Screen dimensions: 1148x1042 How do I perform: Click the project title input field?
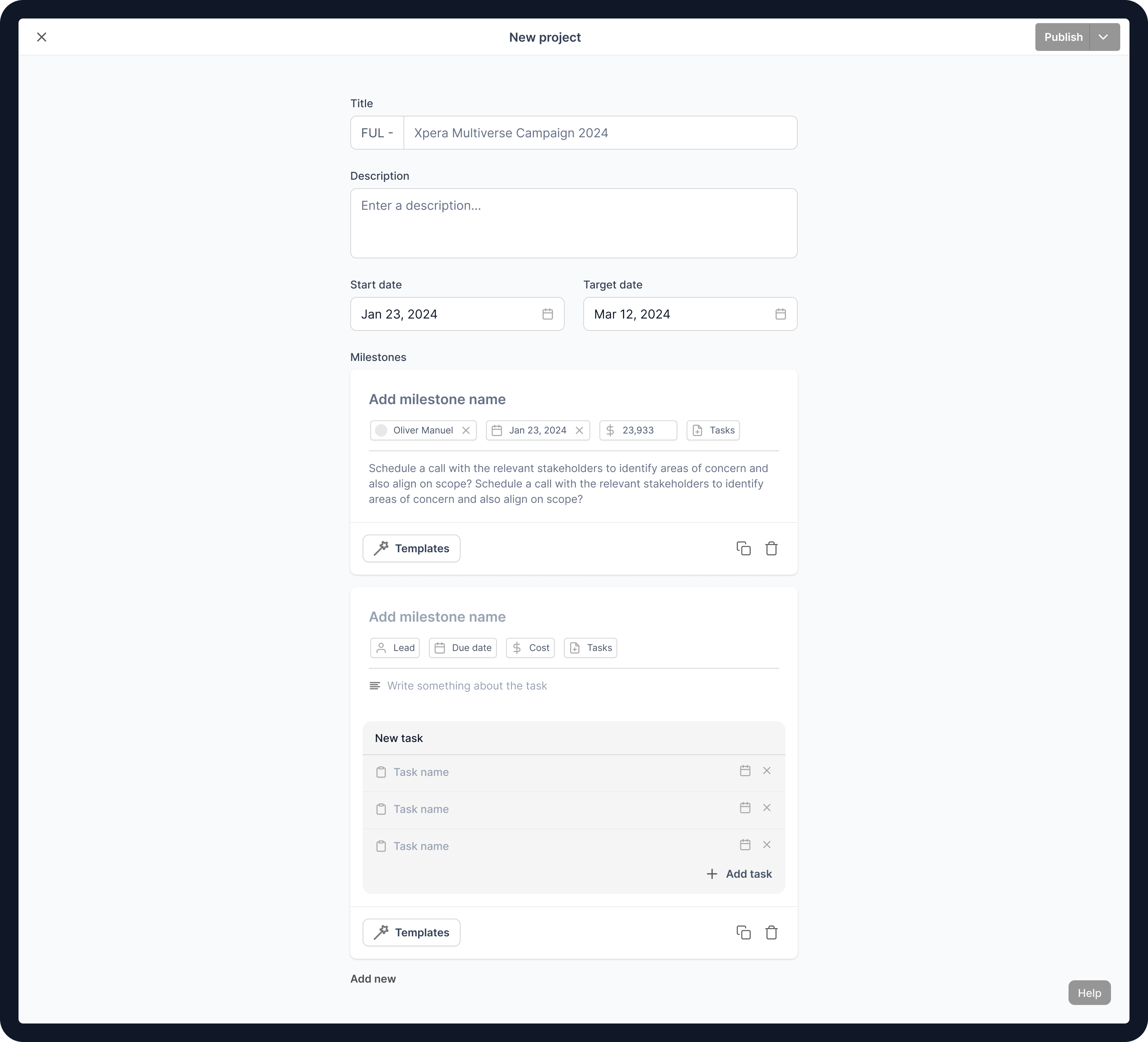click(x=600, y=133)
